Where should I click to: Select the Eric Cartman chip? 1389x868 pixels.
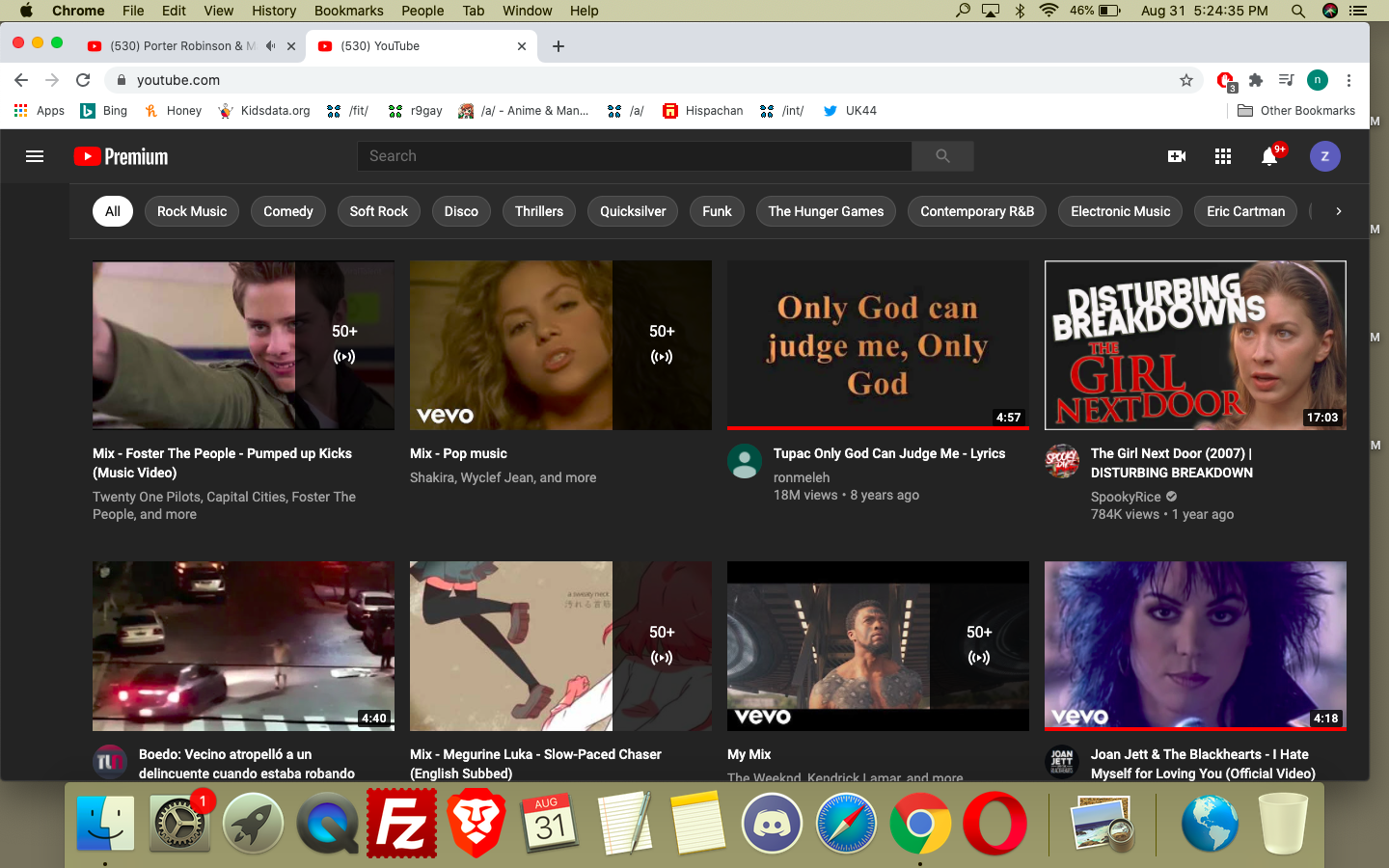coord(1245,211)
